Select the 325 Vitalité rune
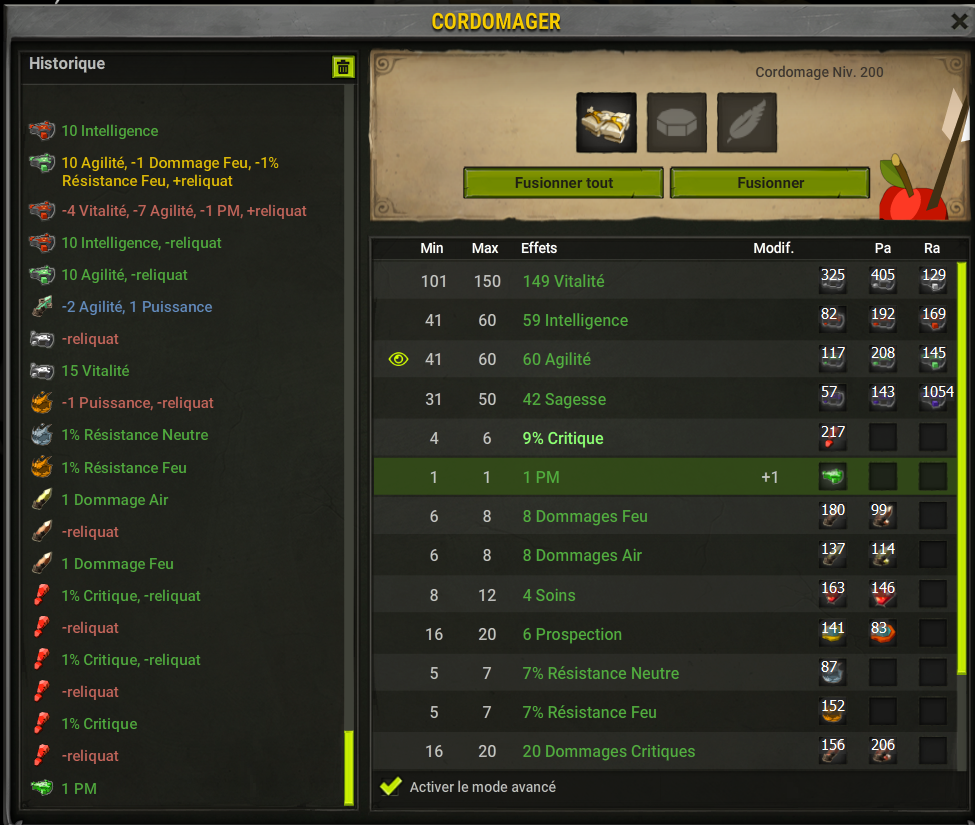This screenshot has width=975, height=825. [x=833, y=280]
